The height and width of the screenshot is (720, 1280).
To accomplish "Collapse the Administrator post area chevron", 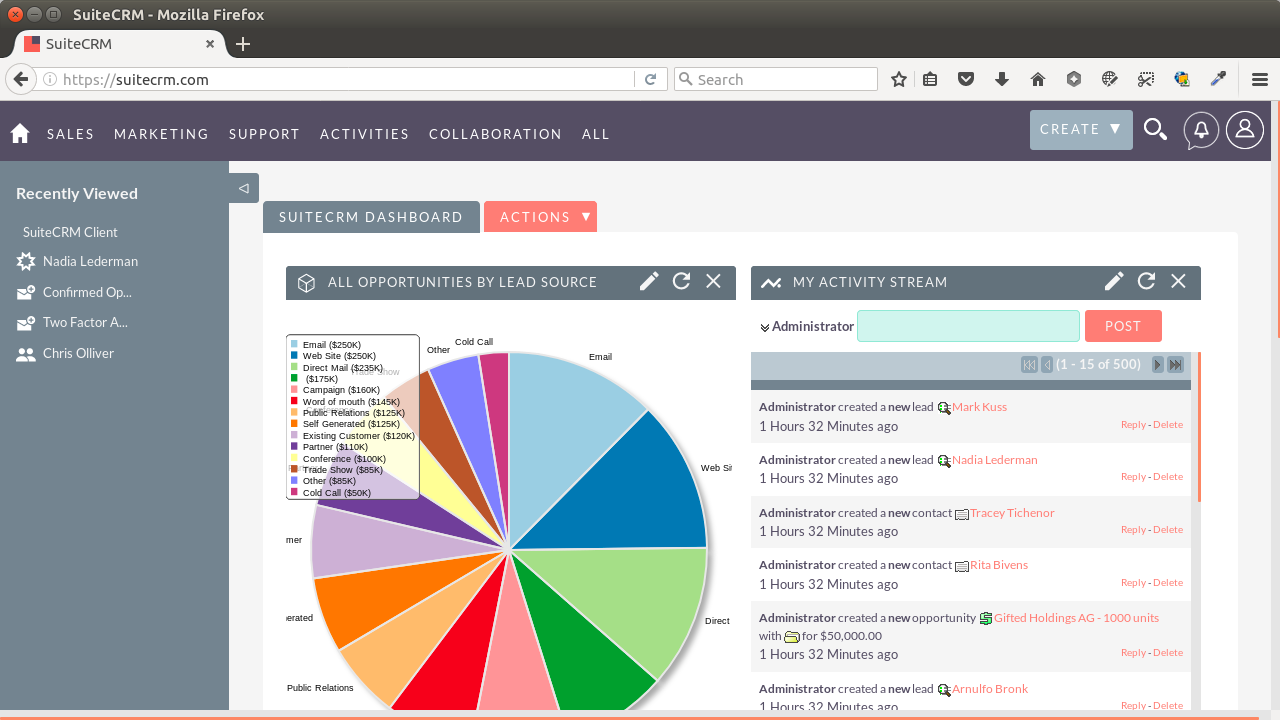I will click(x=765, y=326).
